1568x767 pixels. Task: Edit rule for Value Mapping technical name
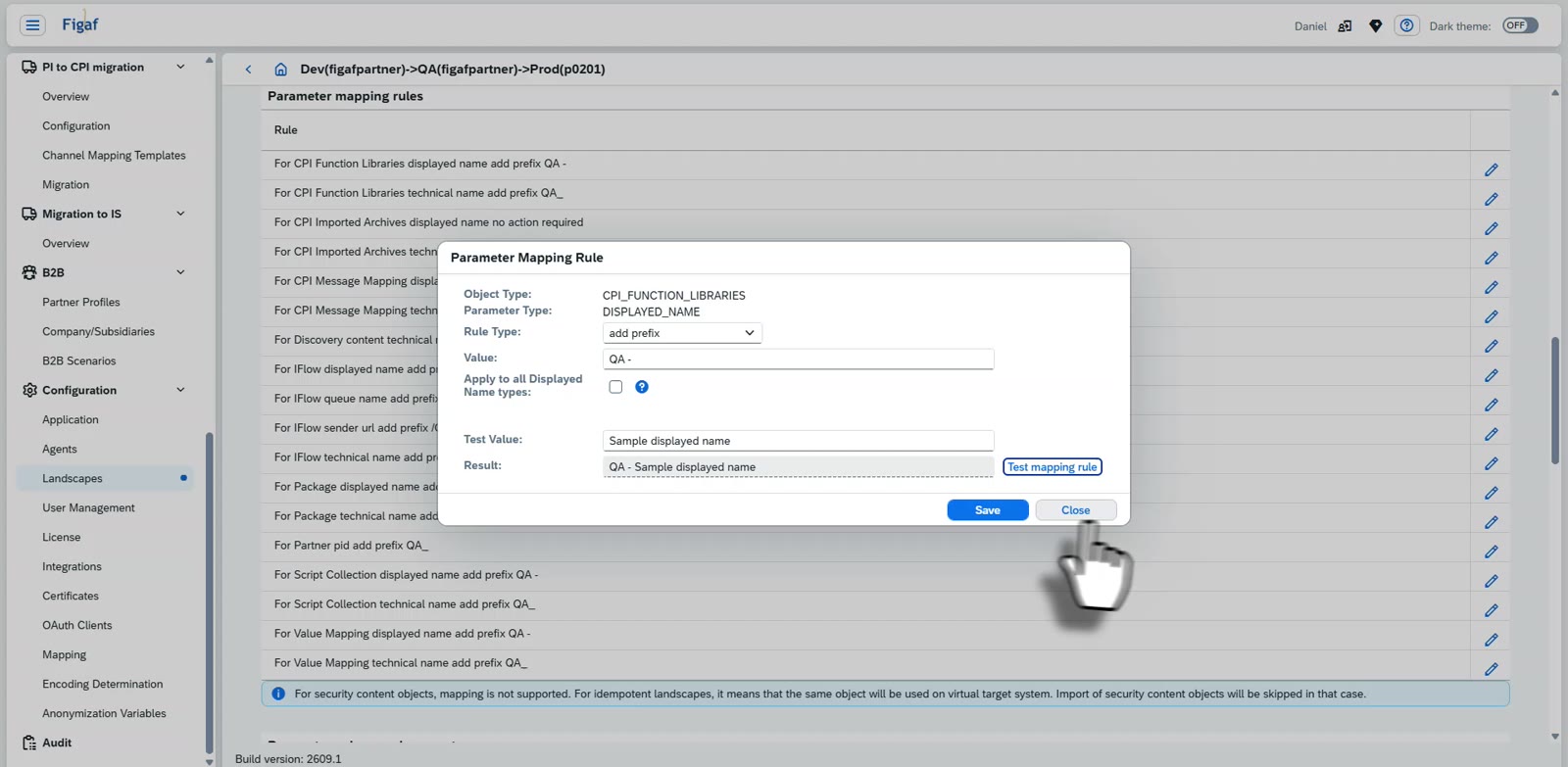pos(1491,669)
